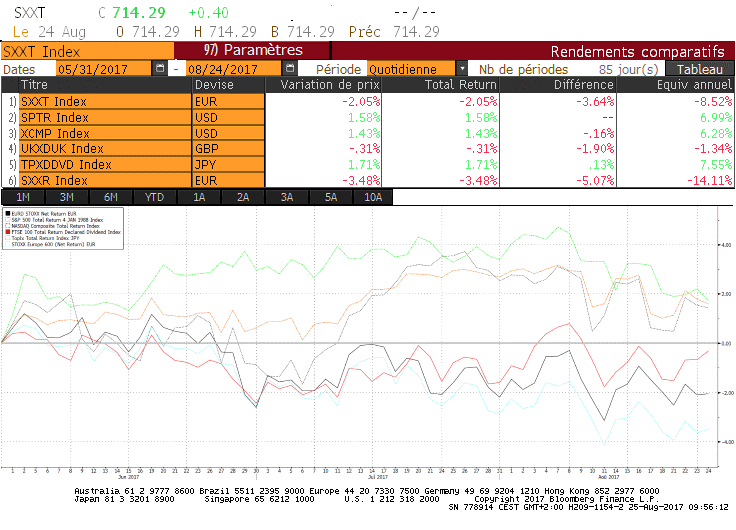Click the orange S&P 500 legend swatch
Screen dimensions: 736x530
click(8, 220)
